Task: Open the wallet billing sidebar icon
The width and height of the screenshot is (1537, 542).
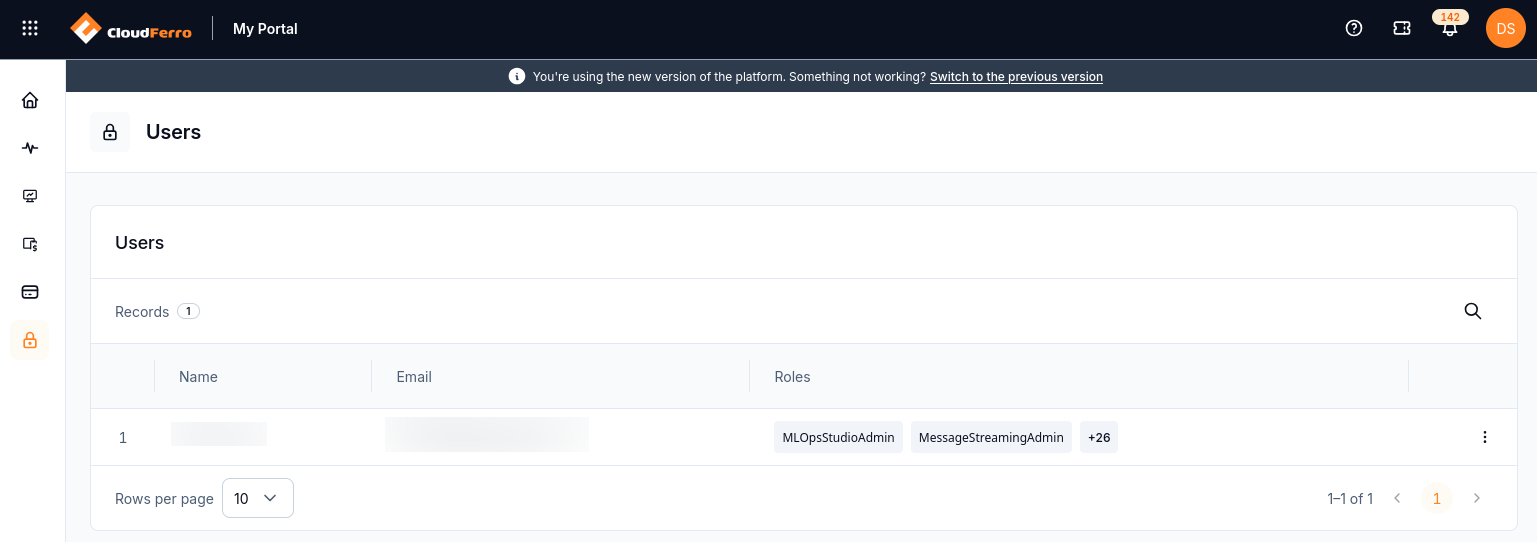Action: pyautogui.click(x=30, y=244)
